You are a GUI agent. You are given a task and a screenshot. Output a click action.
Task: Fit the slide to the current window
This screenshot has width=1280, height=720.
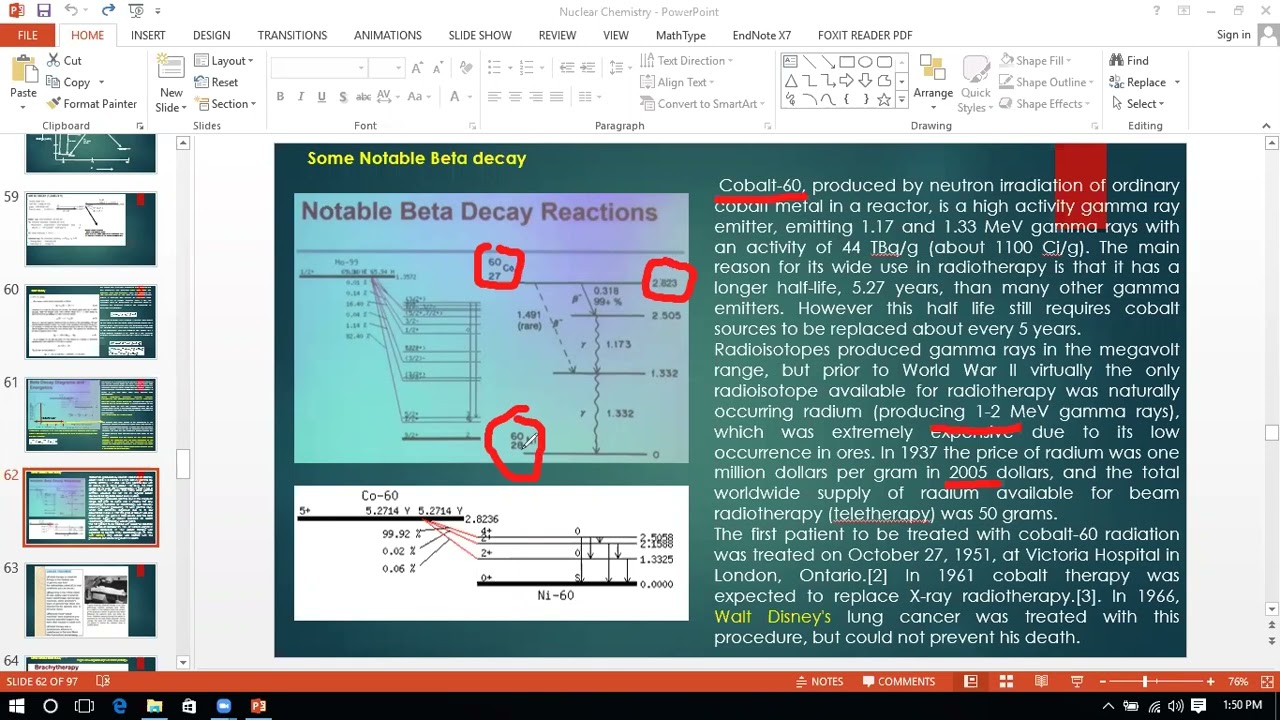pyautogui.click(x=1265, y=682)
